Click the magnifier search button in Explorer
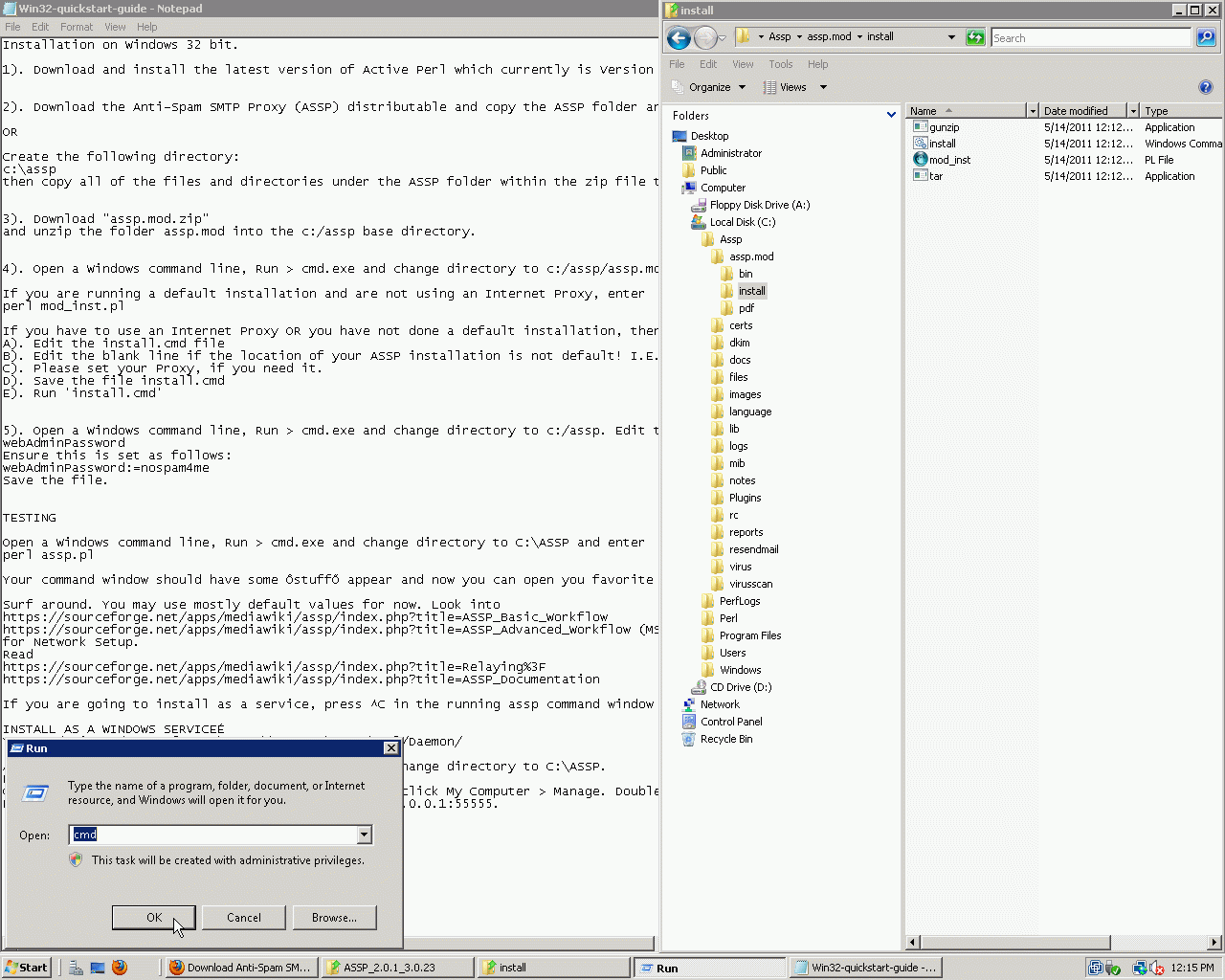 [1206, 37]
